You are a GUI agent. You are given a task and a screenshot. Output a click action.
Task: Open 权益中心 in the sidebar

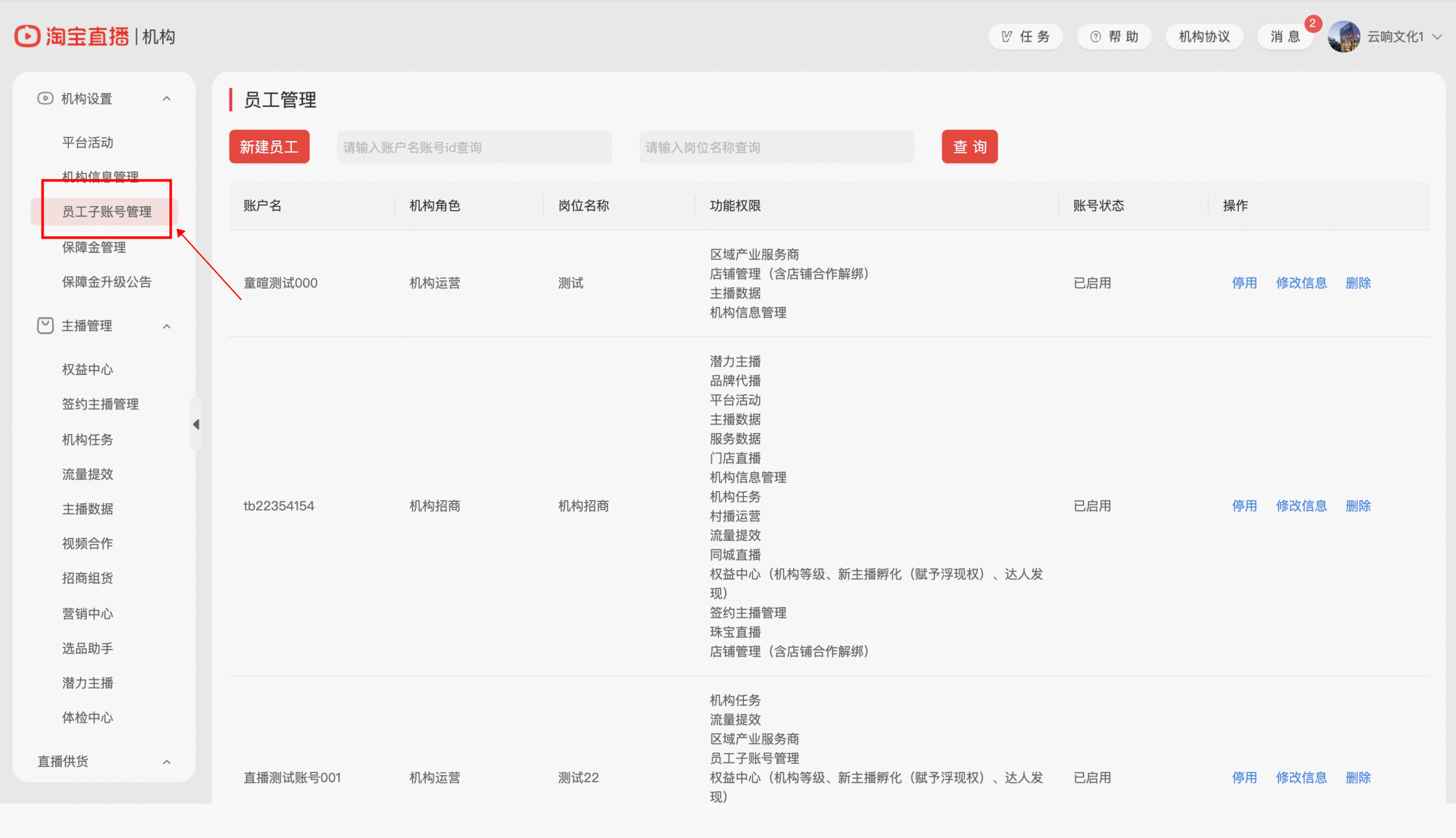click(88, 369)
